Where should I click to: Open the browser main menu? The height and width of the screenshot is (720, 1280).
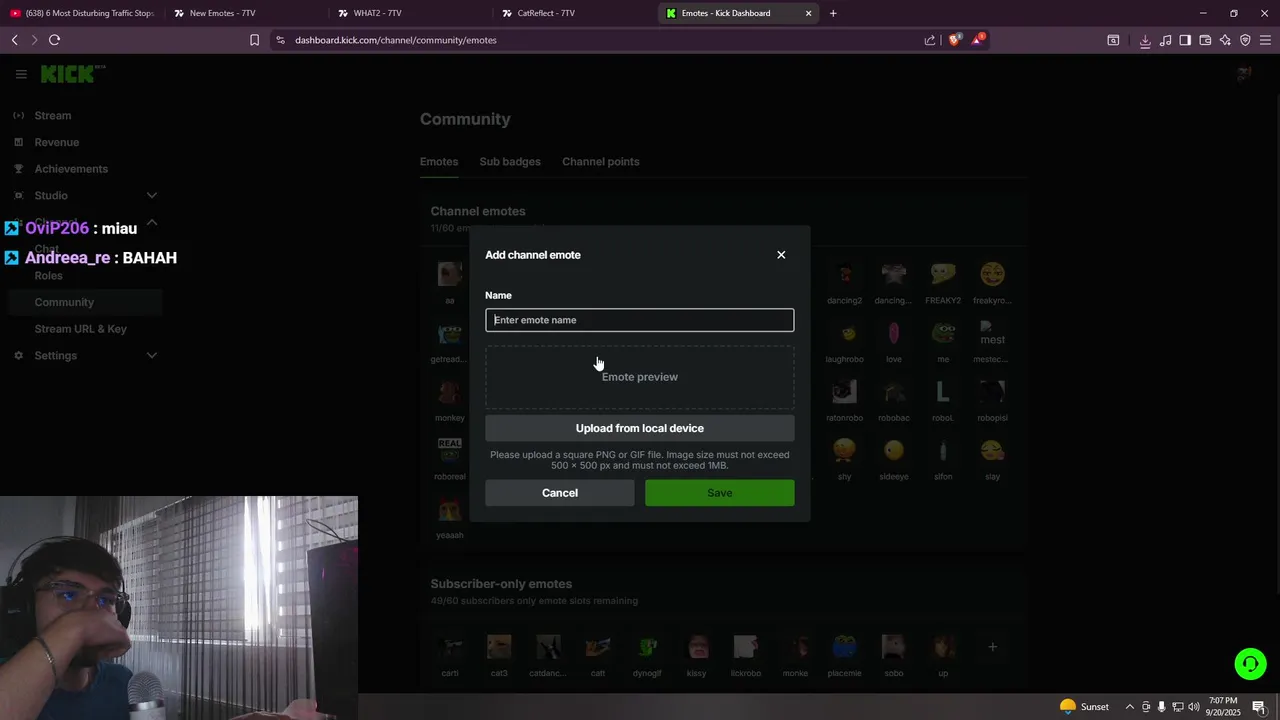tap(1265, 40)
